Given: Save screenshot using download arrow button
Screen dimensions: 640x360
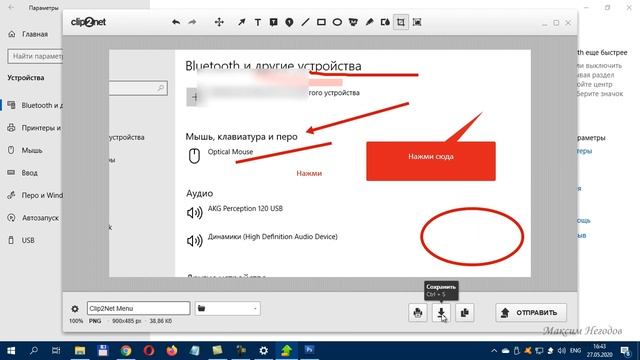Looking at the screenshot, I should 441,313.
